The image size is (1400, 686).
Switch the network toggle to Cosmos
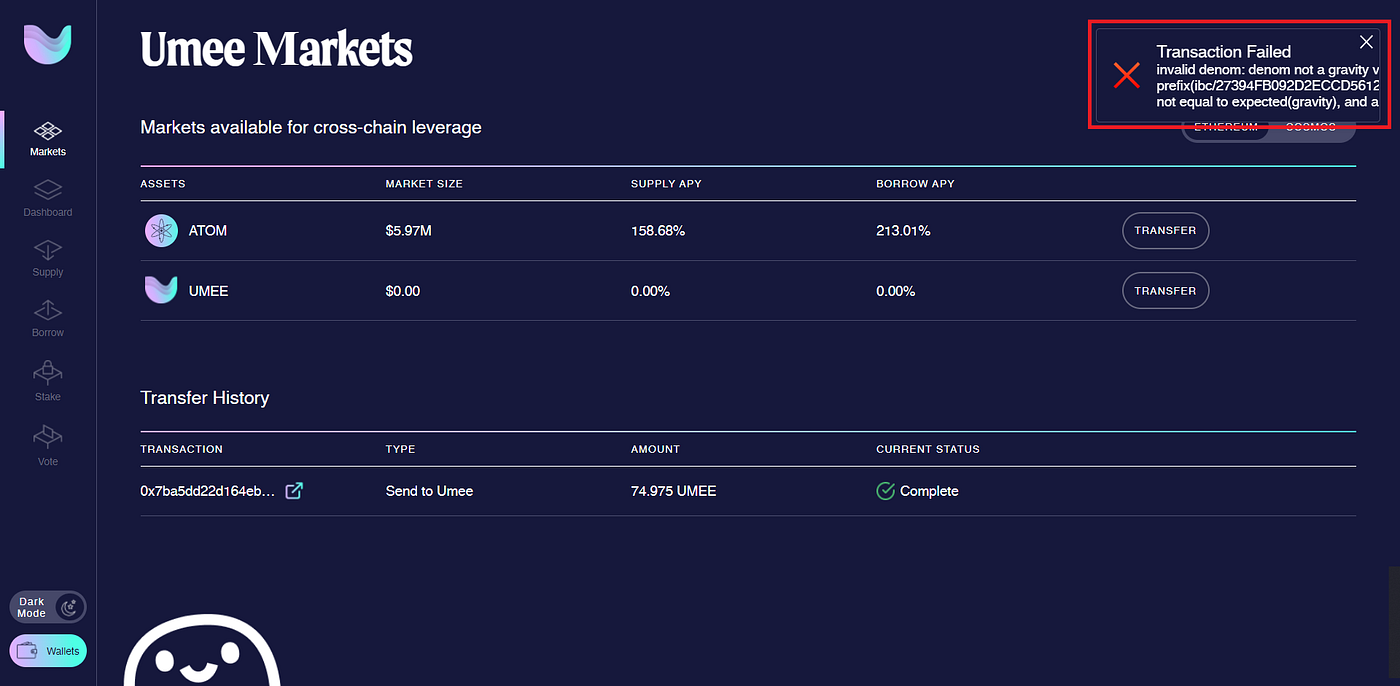[x=1311, y=128]
